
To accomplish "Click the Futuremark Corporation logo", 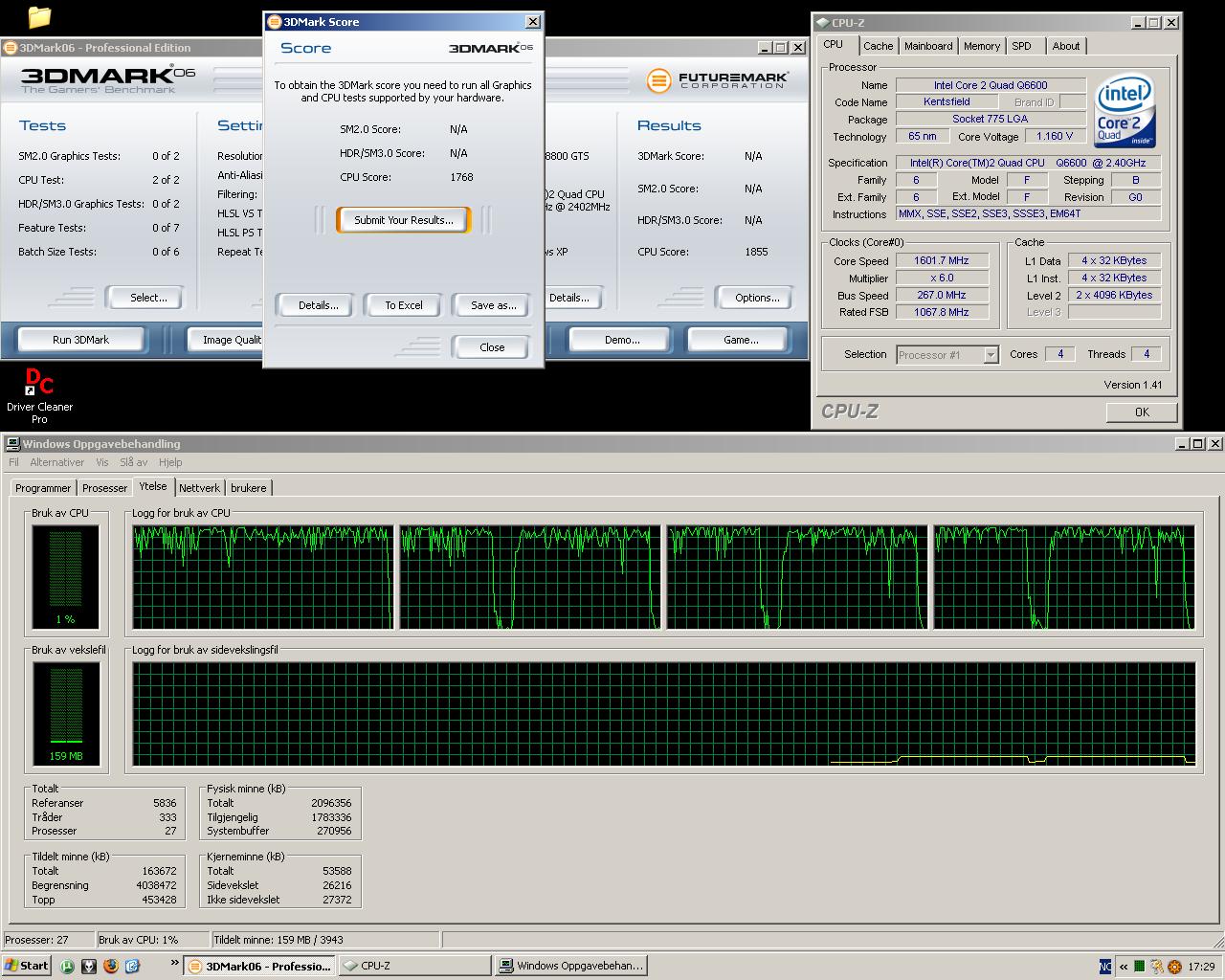I will (x=717, y=80).
